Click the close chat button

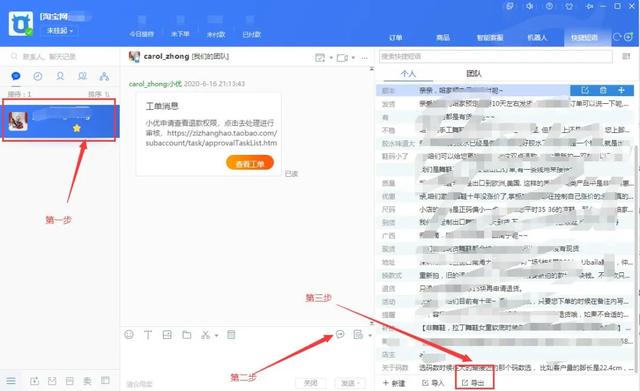pyautogui.click(x=311, y=383)
